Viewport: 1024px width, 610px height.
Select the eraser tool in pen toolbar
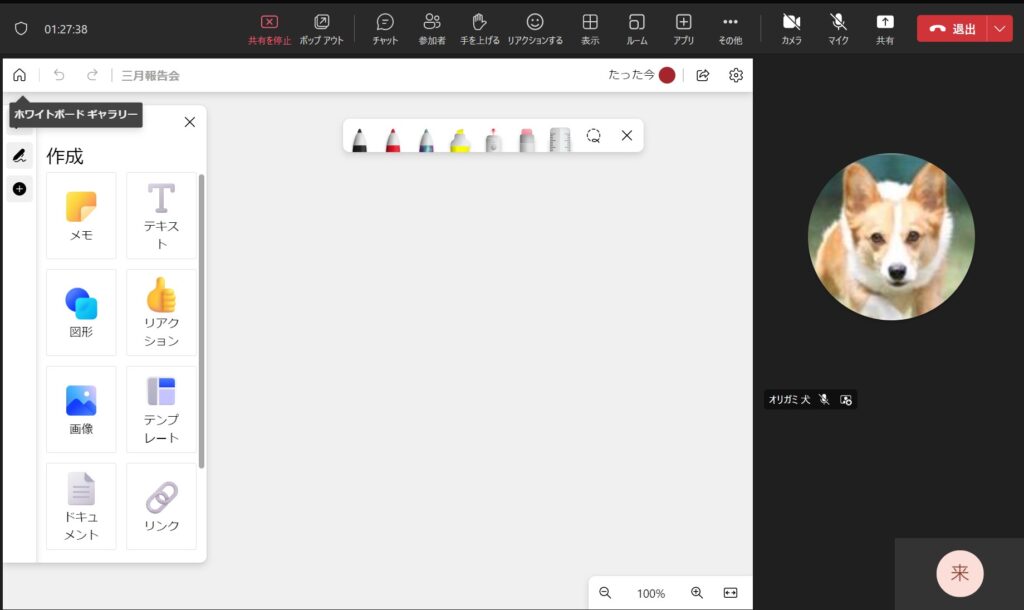[x=527, y=138]
